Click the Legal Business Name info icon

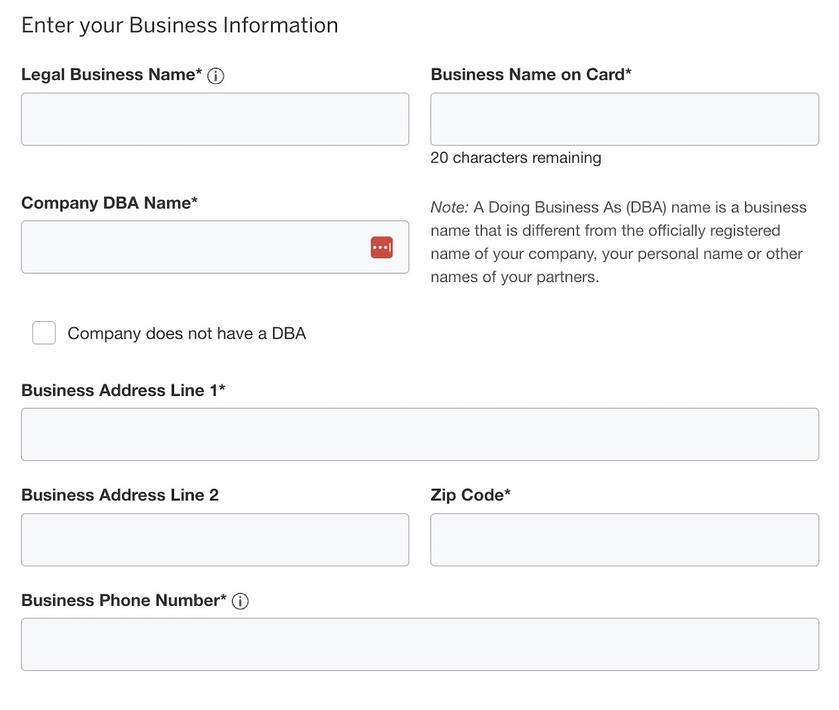(215, 75)
